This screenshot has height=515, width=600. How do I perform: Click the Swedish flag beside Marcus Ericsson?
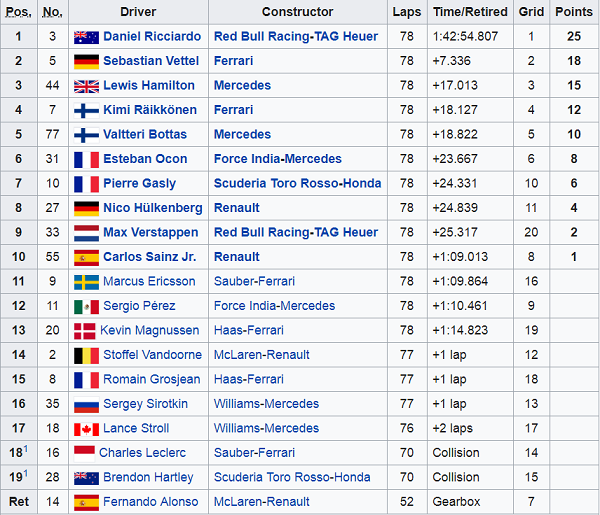click(x=86, y=282)
